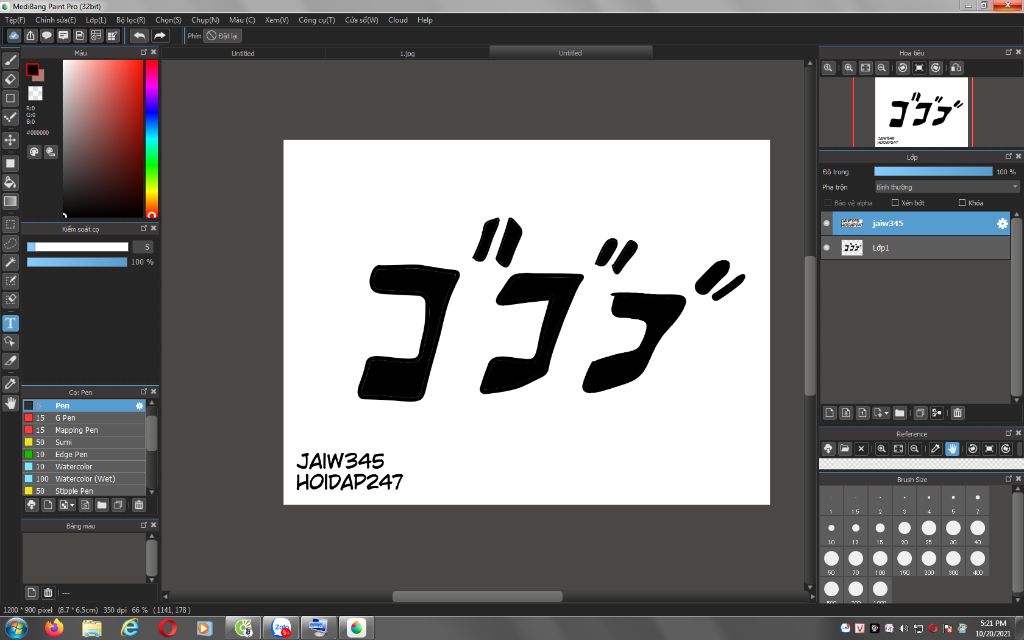Select the Lớp1 layer row
The width and height of the screenshot is (1024, 640).
click(x=915, y=248)
